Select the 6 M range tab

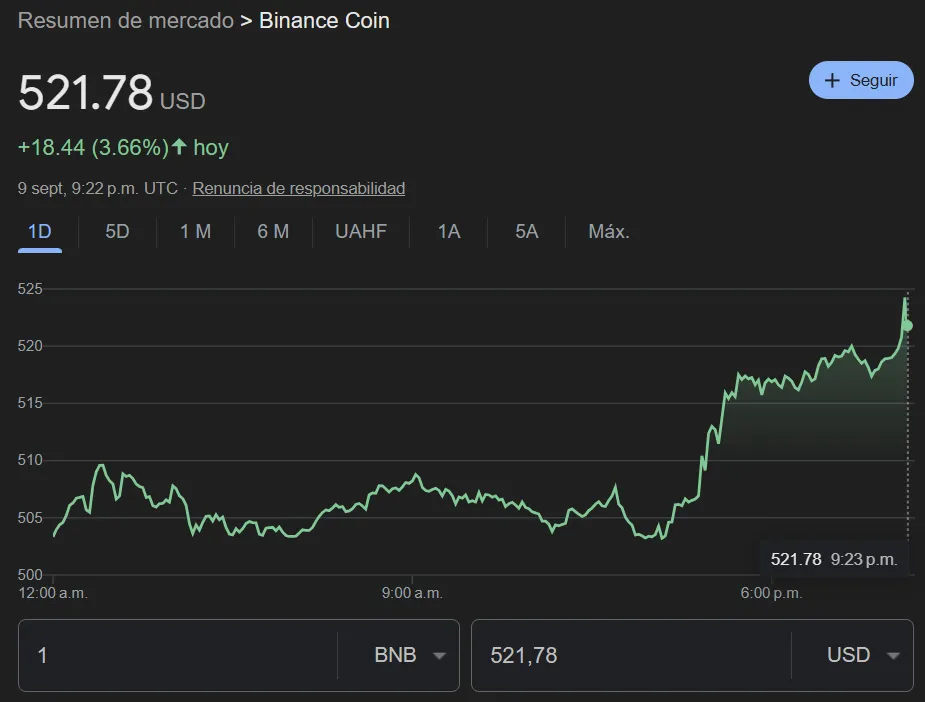coord(273,231)
